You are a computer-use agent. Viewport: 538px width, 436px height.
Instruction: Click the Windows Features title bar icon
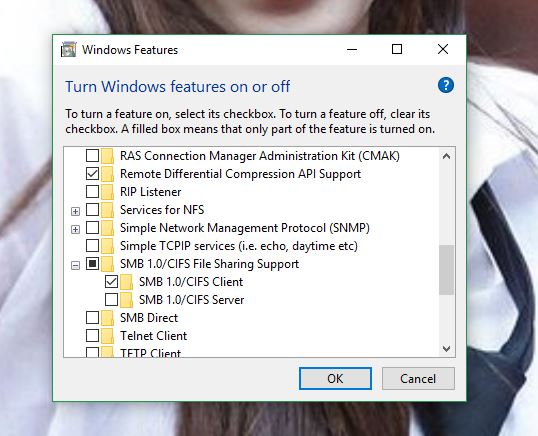(68, 49)
